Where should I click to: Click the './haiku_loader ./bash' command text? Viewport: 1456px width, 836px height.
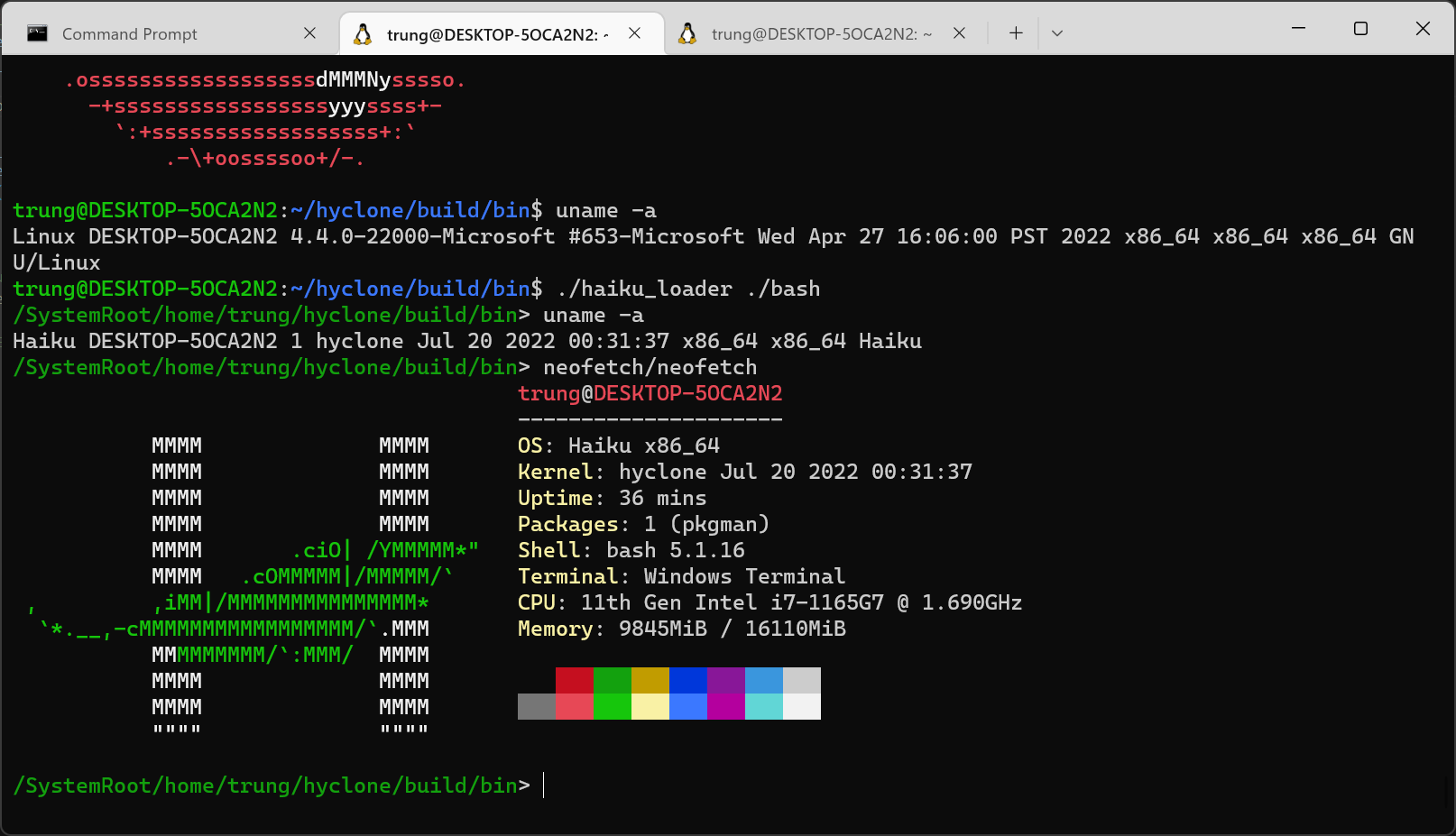click(x=688, y=289)
